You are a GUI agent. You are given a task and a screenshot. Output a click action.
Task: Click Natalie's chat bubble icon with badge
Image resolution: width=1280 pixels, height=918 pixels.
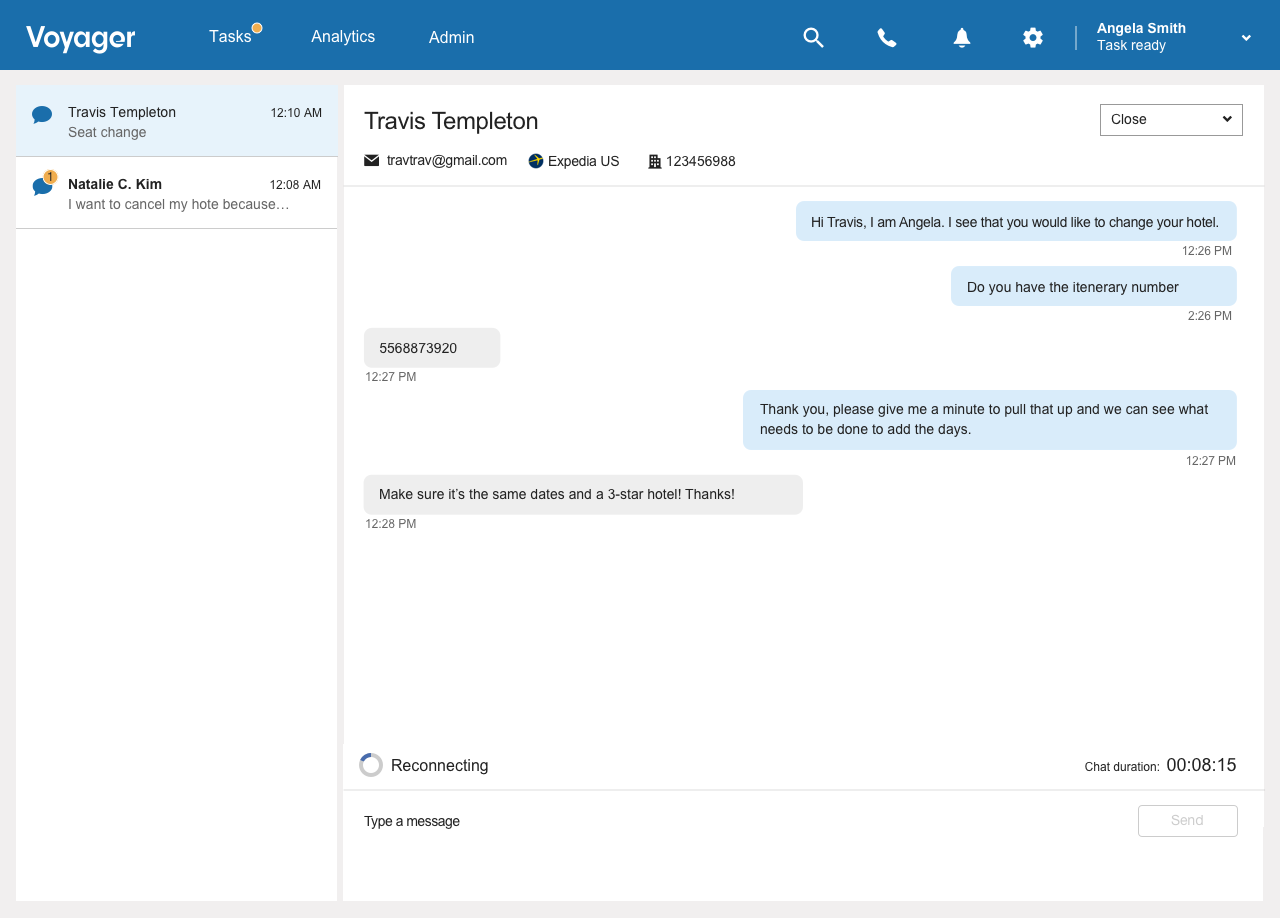pos(42,187)
